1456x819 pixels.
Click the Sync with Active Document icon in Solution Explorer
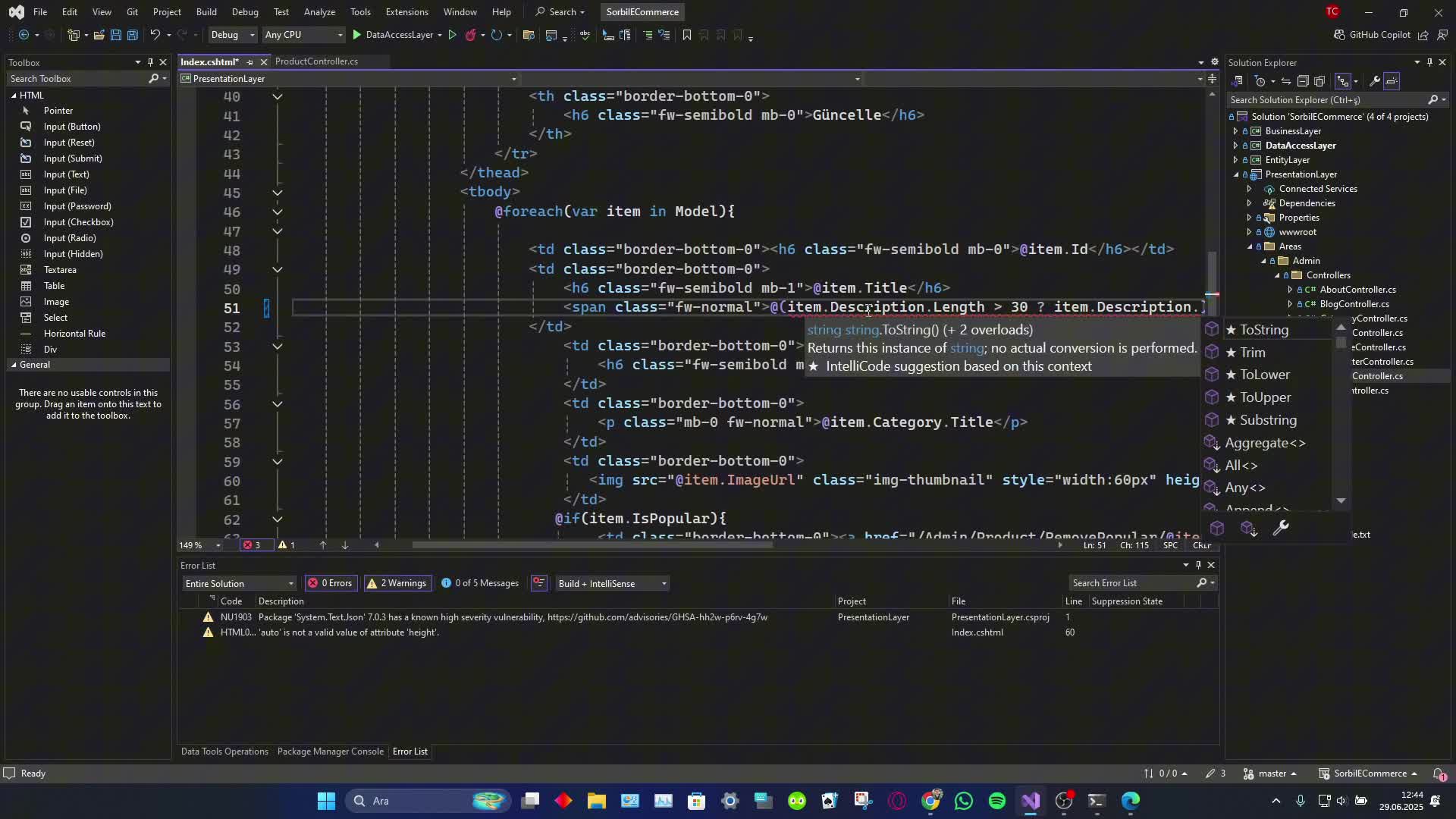pyautogui.click(x=1285, y=81)
